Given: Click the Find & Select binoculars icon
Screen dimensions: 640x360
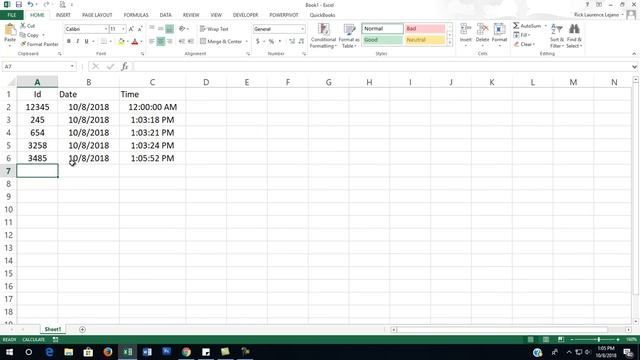Looking at the screenshot, I should [x=574, y=30].
